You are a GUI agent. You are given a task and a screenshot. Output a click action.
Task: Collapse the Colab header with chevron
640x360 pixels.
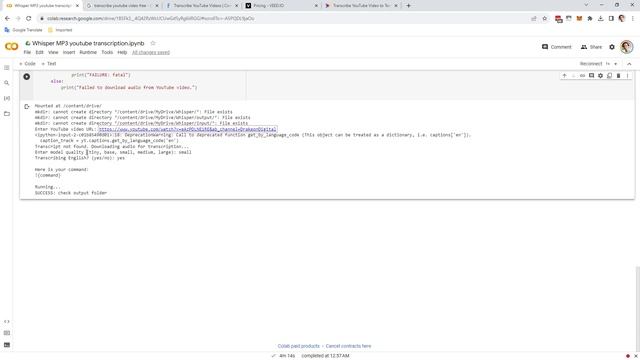[629, 64]
